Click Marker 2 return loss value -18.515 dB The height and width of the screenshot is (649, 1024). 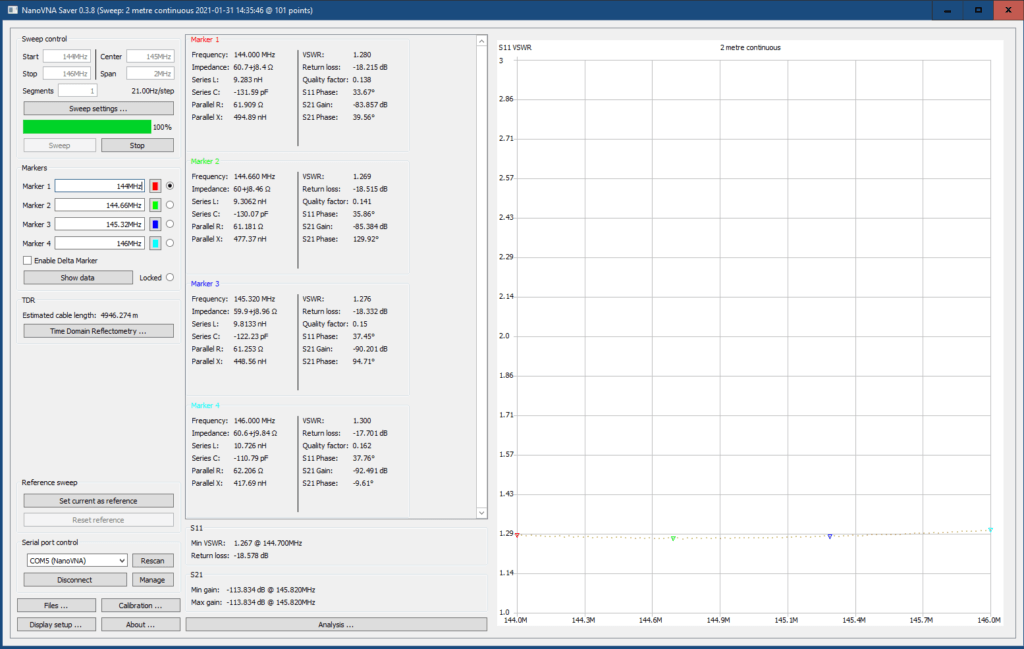click(370, 189)
